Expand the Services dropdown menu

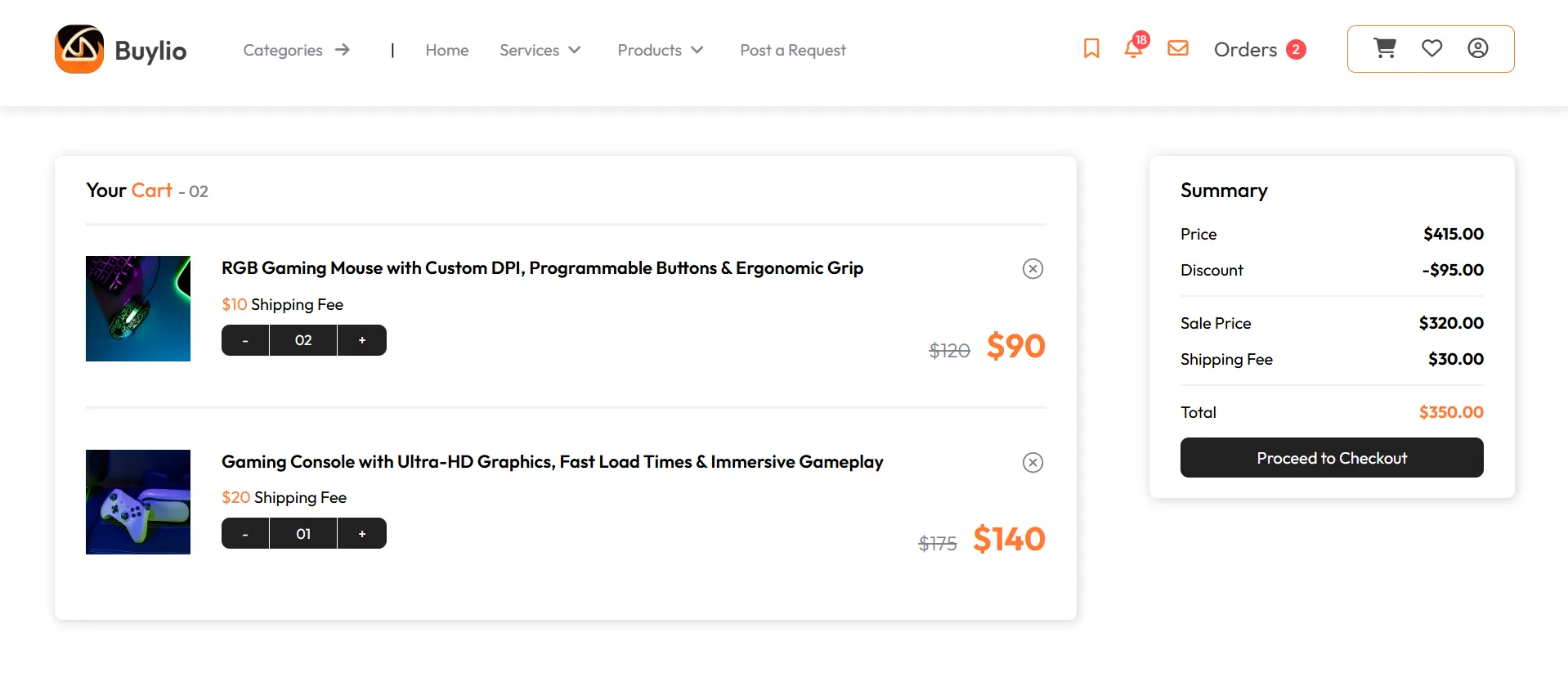[540, 50]
